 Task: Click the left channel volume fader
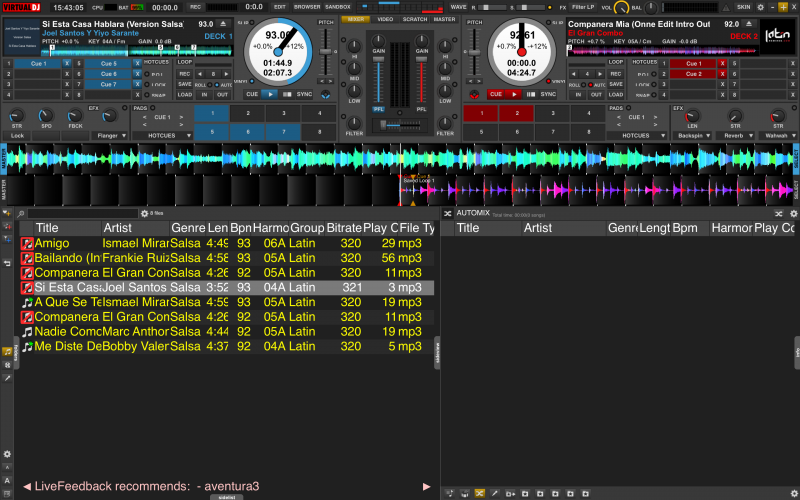(x=379, y=60)
